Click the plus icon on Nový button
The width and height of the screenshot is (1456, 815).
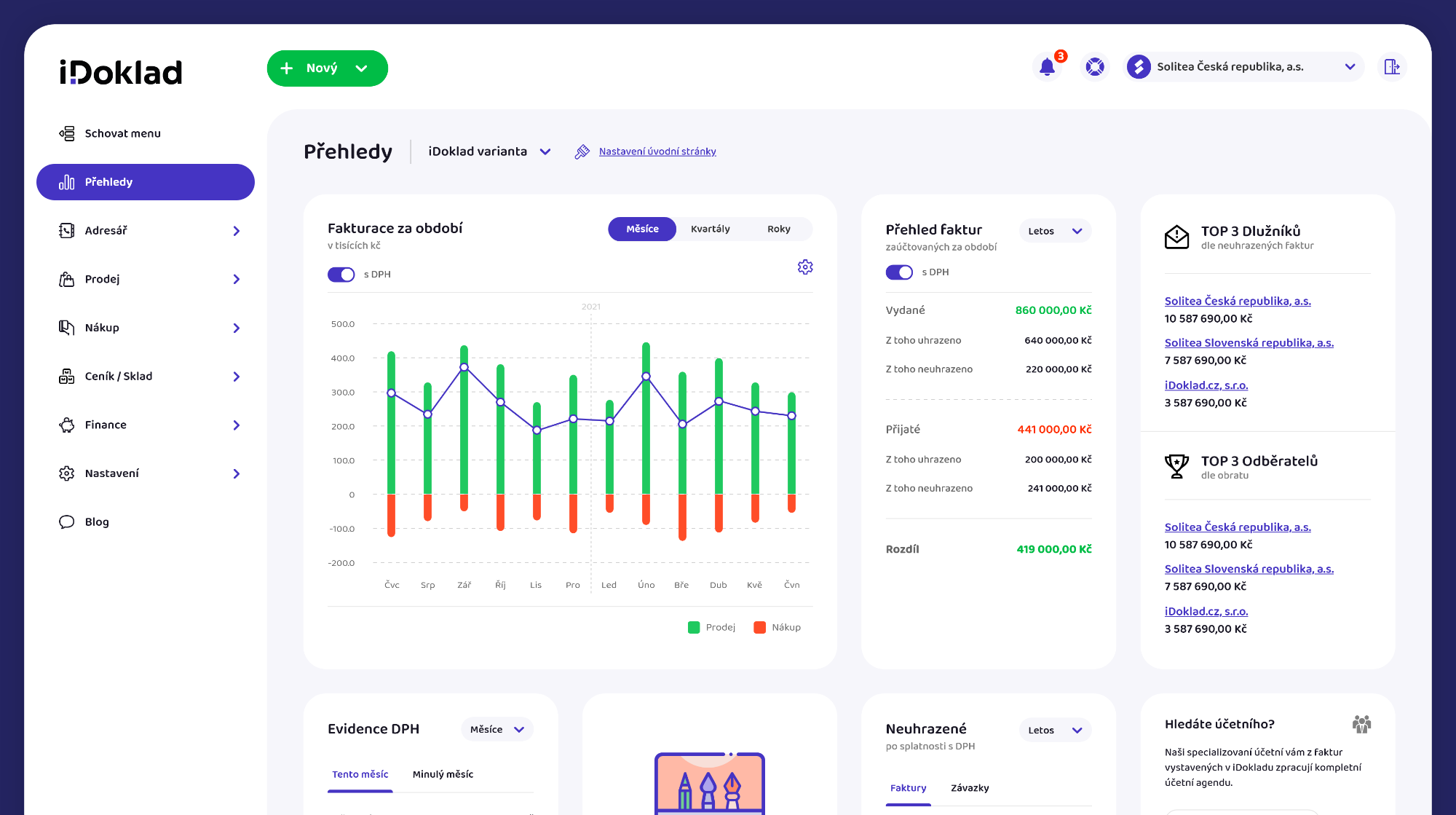(287, 68)
